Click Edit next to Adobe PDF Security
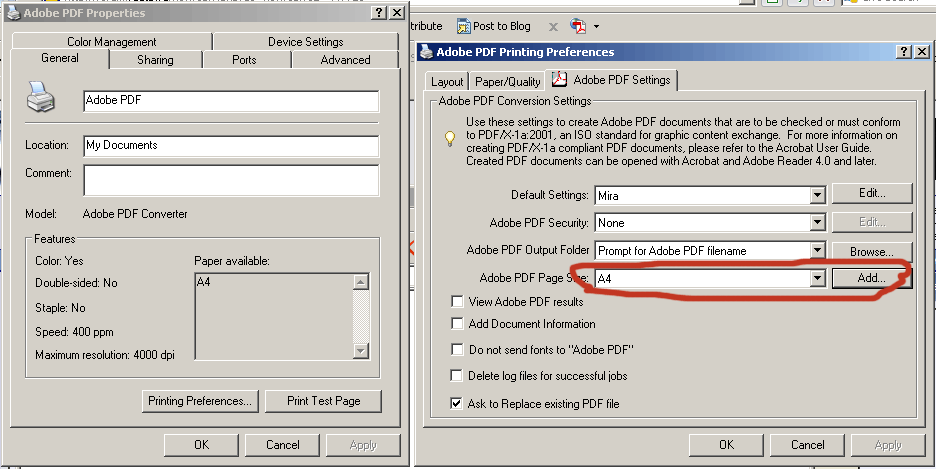The height and width of the screenshot is (469, 936). pos(872,222)
